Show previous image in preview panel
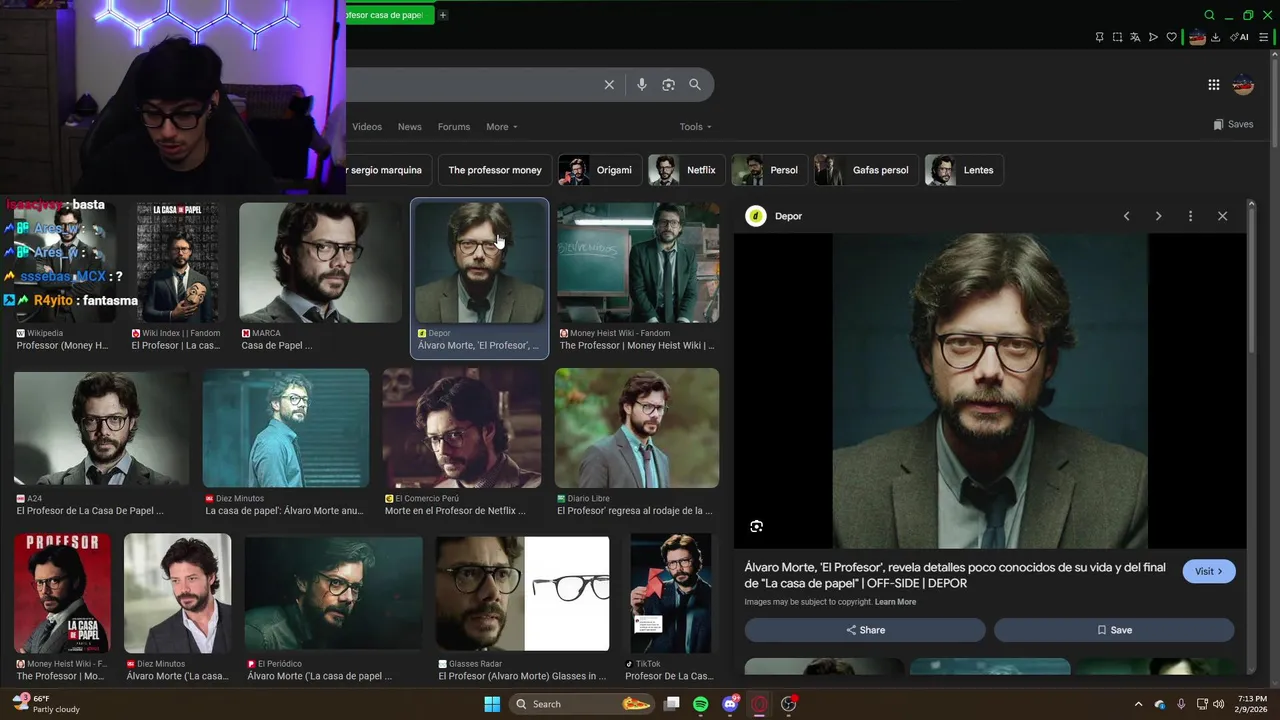 point(1126,216)
